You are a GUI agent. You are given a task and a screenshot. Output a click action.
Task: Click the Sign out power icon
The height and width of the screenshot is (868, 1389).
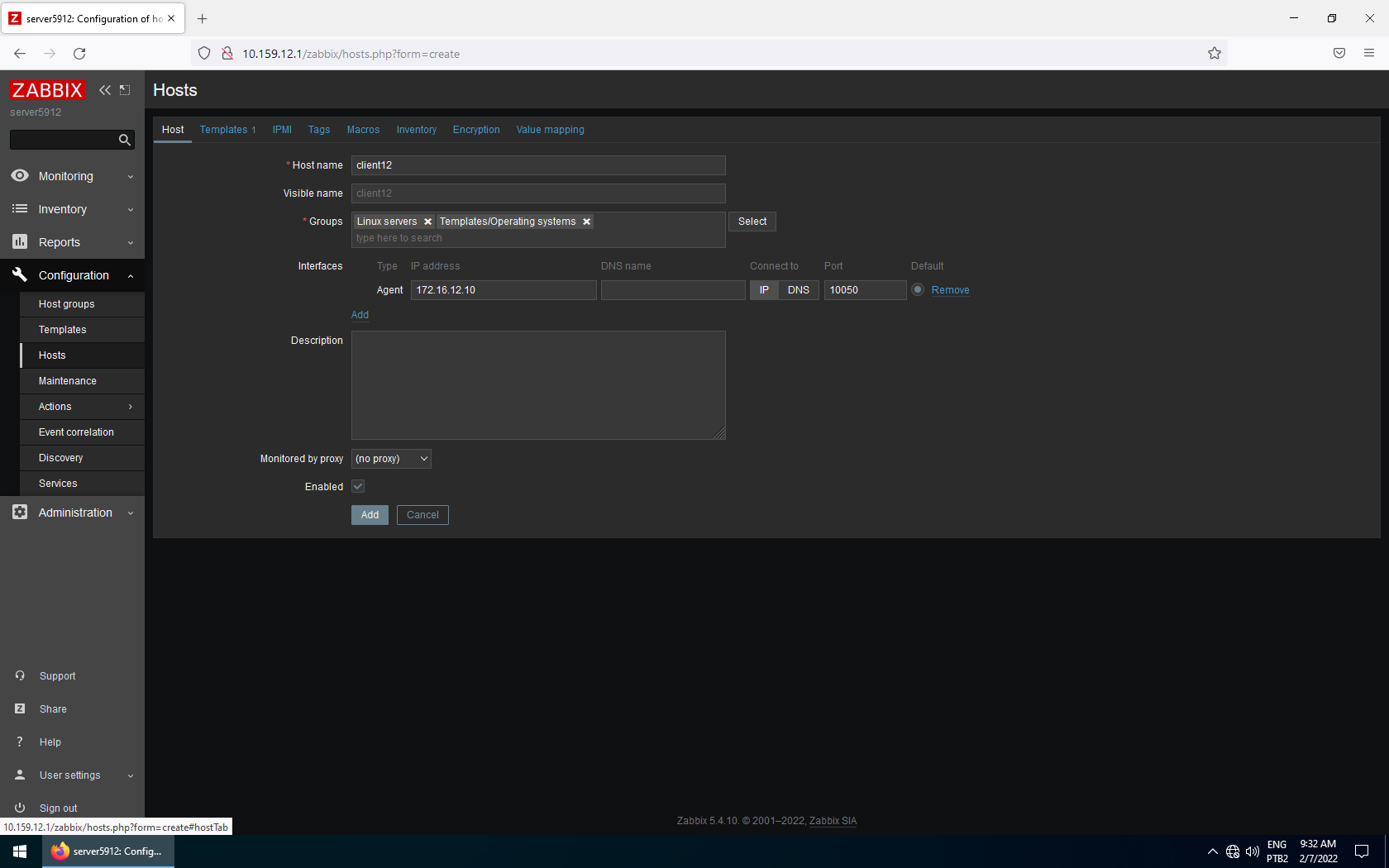[19, 807]
